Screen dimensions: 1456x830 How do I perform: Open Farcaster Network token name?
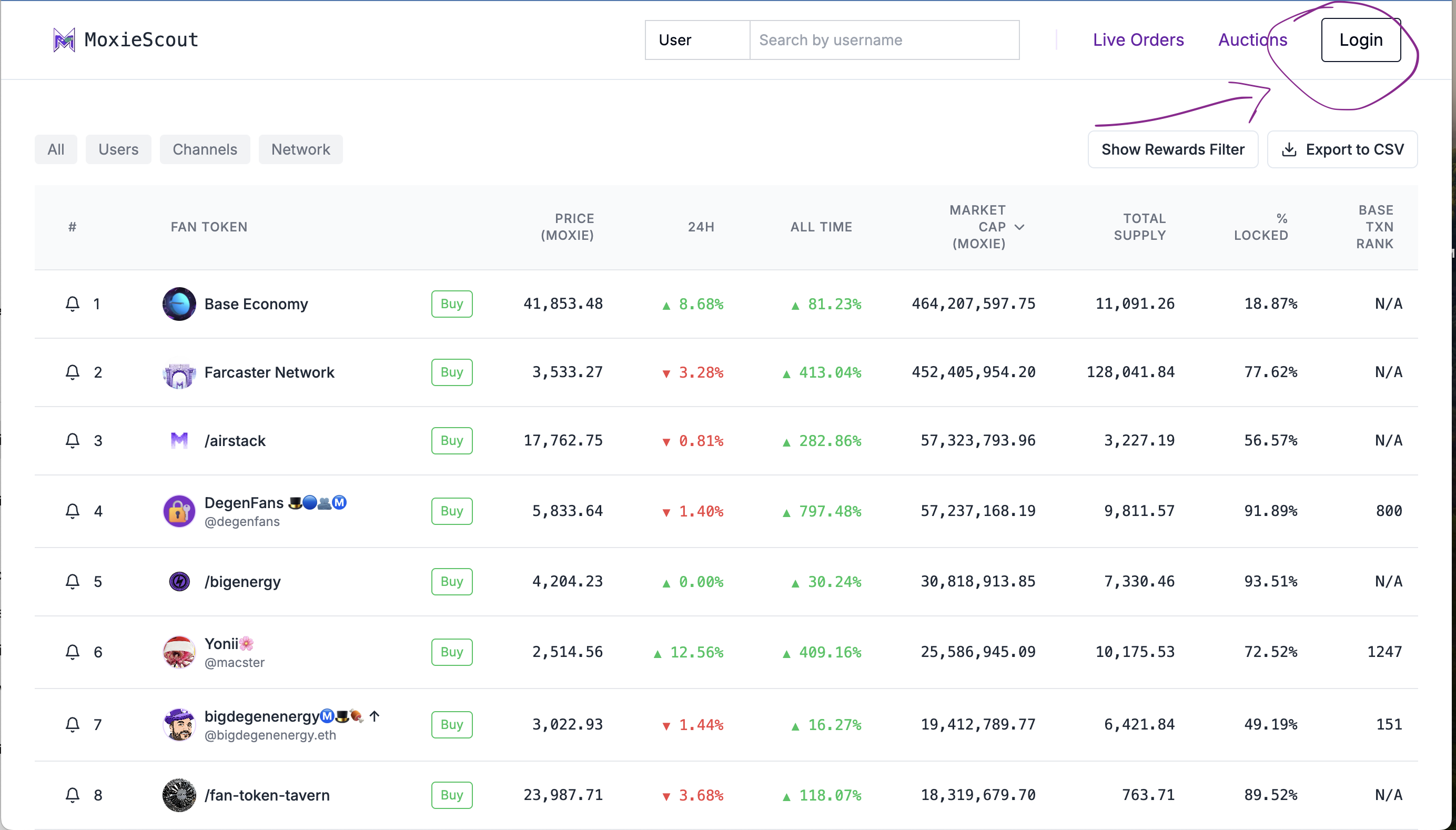pyautogui.click(x=269, y=372)
